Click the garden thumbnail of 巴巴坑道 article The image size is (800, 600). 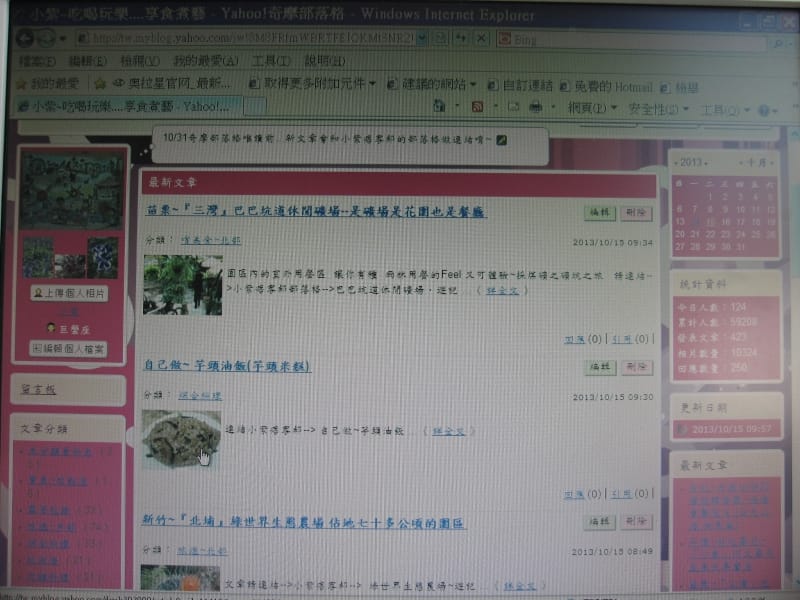(x=183, y=285)
